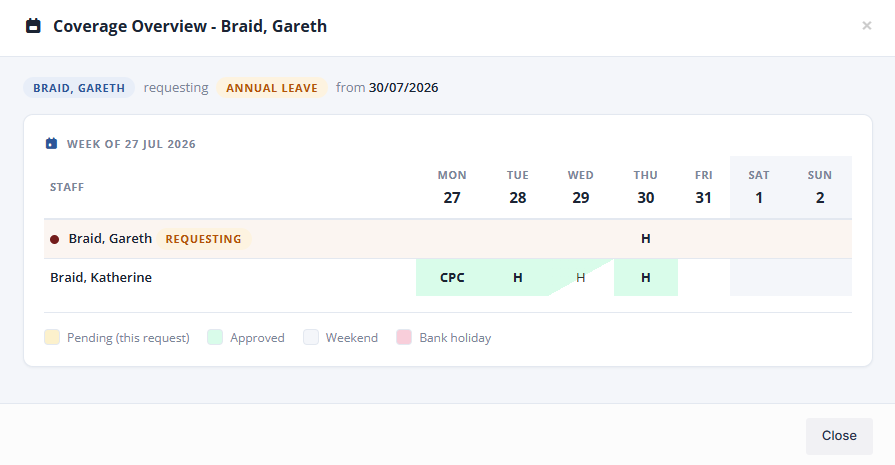Select the BRAID, GARETH name badge
The image size is (895, 465).
click(79, 88)
